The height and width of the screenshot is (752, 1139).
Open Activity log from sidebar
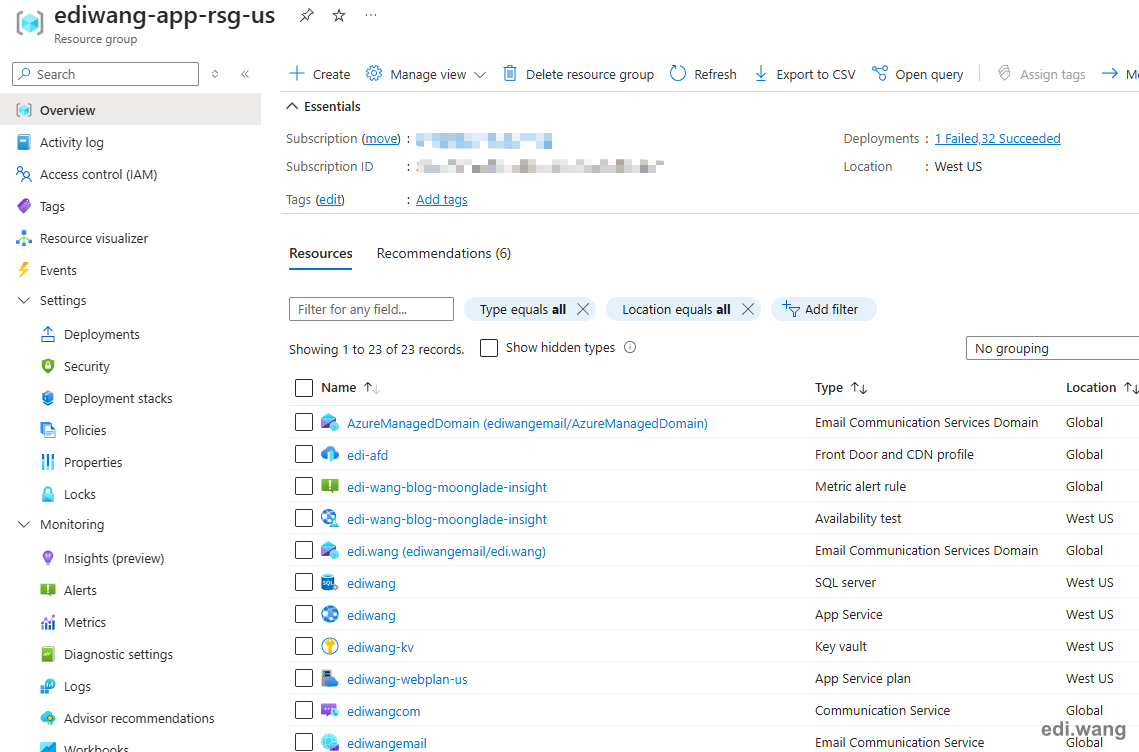pos(71,142)
